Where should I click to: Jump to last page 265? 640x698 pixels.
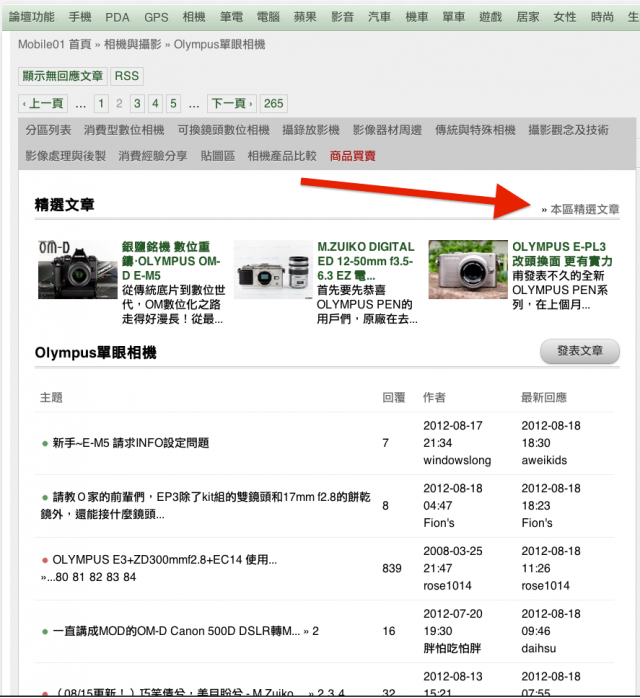point(274,104)
